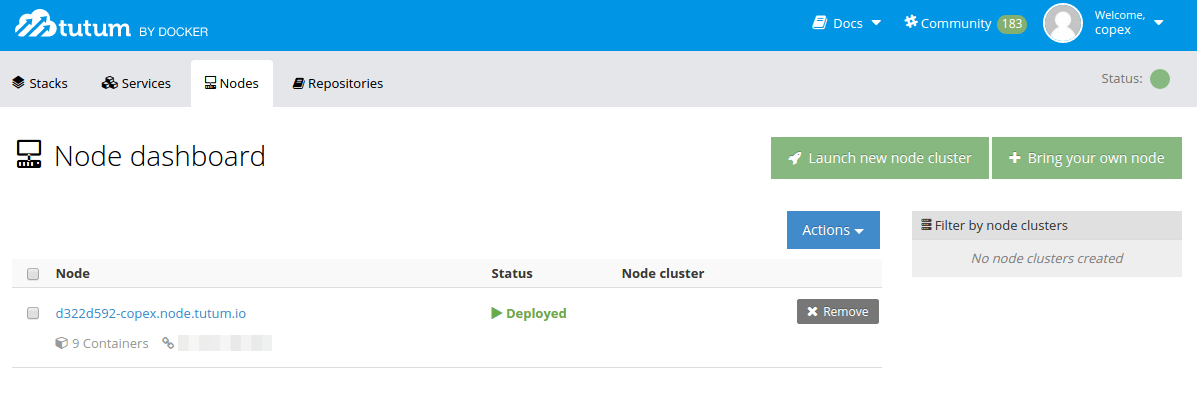The width and height of the screenshot is (1197, 395).
Task: Click the Node cluster column header
Action: pos(663,274)
